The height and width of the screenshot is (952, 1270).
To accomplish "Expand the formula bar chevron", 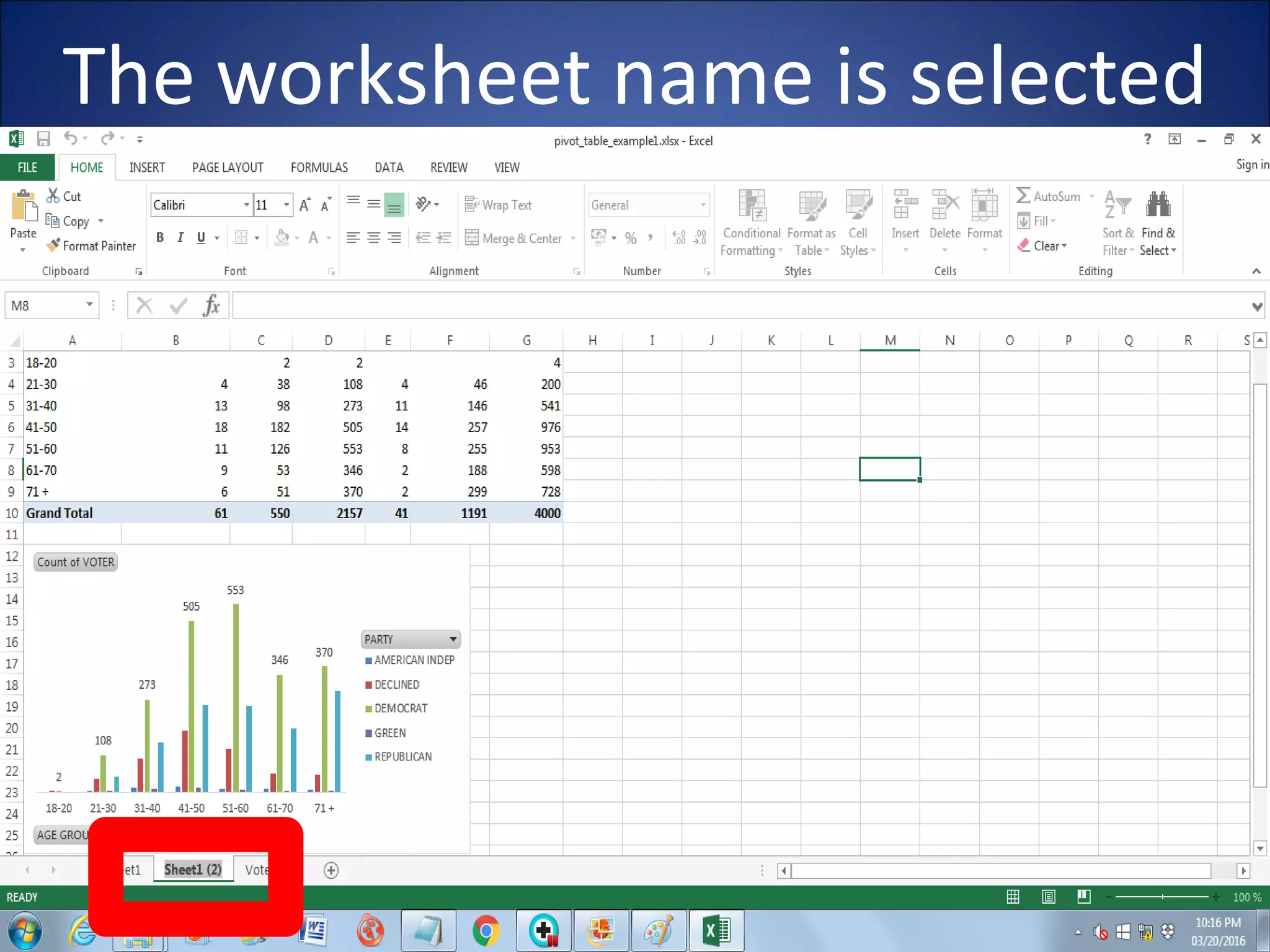I will [x=1257, y=306].
